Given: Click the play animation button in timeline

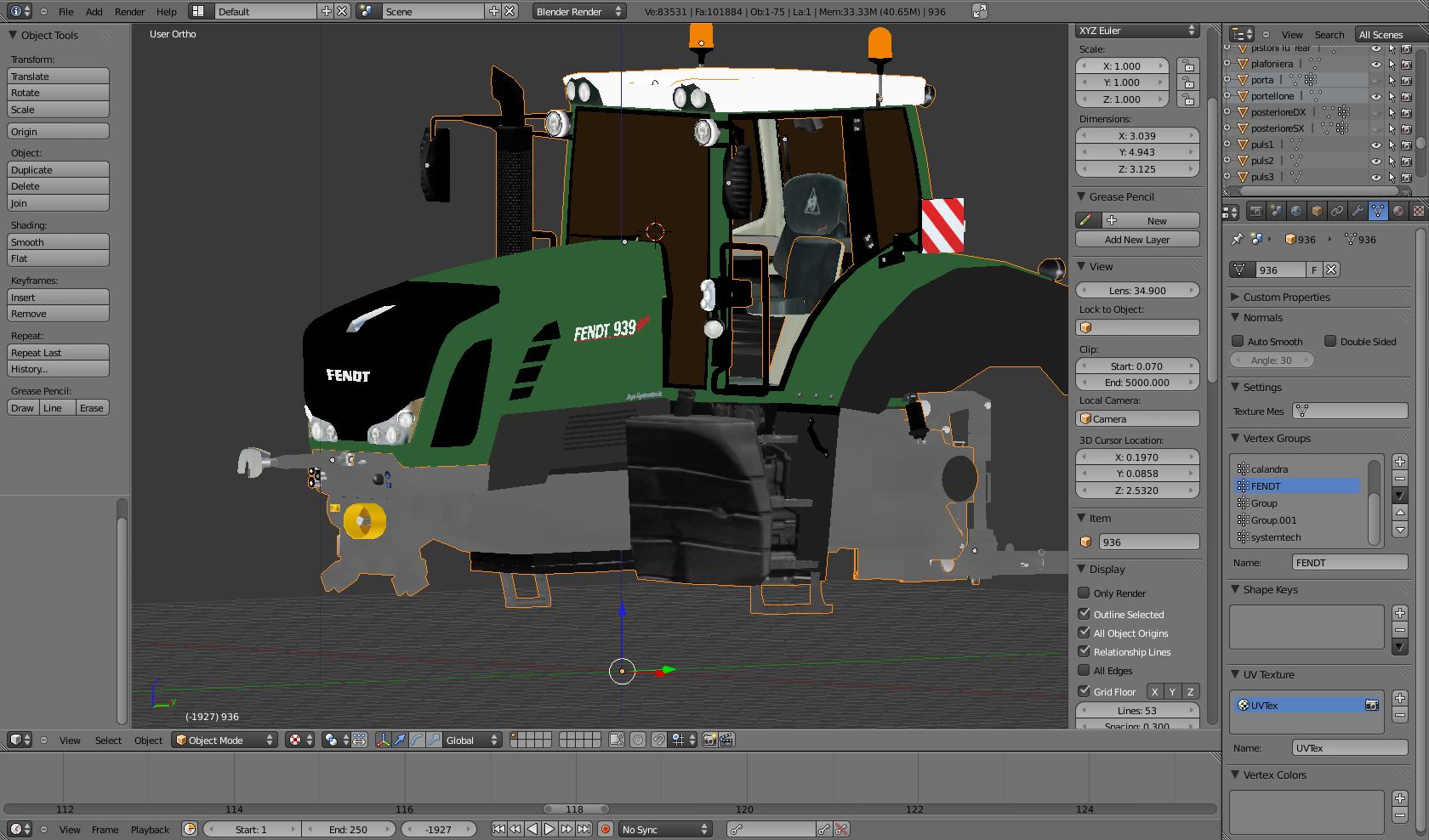Looking at the screenshot, I should point(549,829).
